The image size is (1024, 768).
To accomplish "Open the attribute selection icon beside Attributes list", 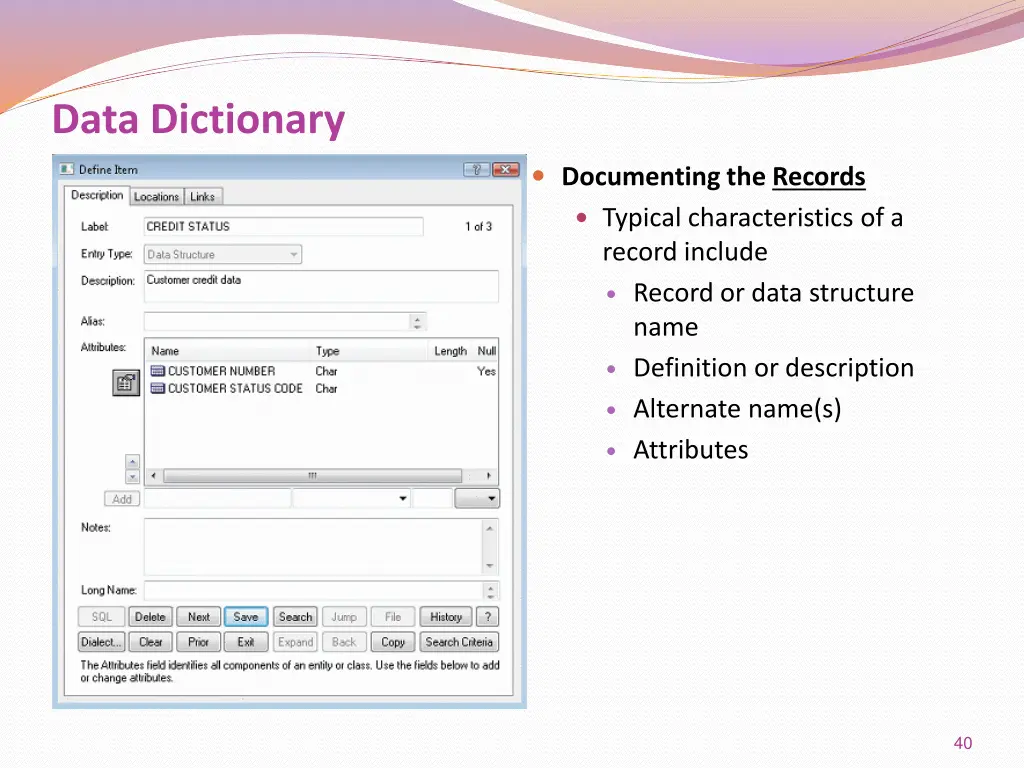I will tap(126, 383).
